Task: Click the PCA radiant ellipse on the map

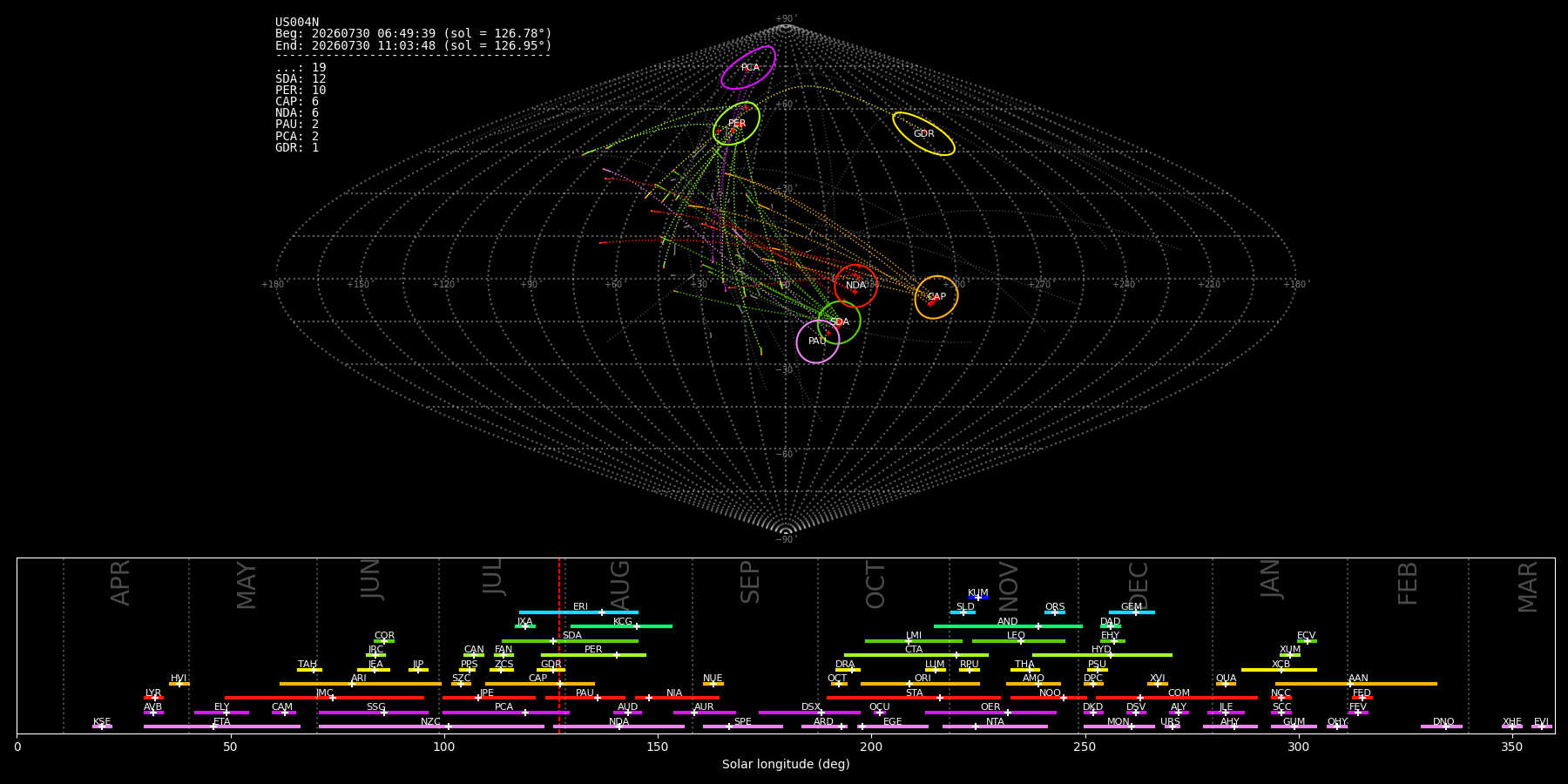Action: (x=748, y=67)
